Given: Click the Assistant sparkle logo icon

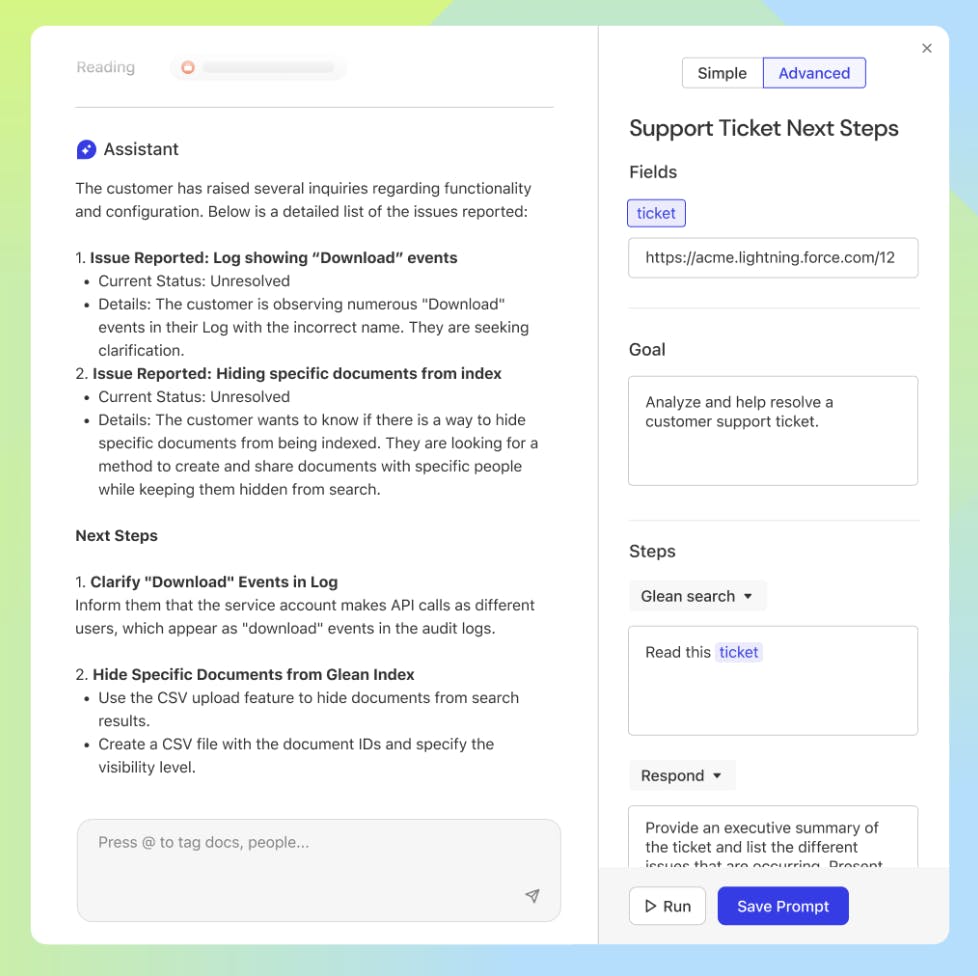Looking at the screenshot, I should [x=86, y=149].
